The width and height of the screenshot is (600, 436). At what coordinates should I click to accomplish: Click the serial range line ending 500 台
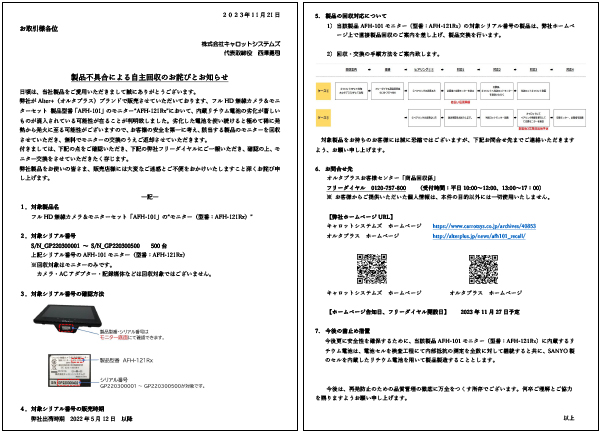coord(99,246)
